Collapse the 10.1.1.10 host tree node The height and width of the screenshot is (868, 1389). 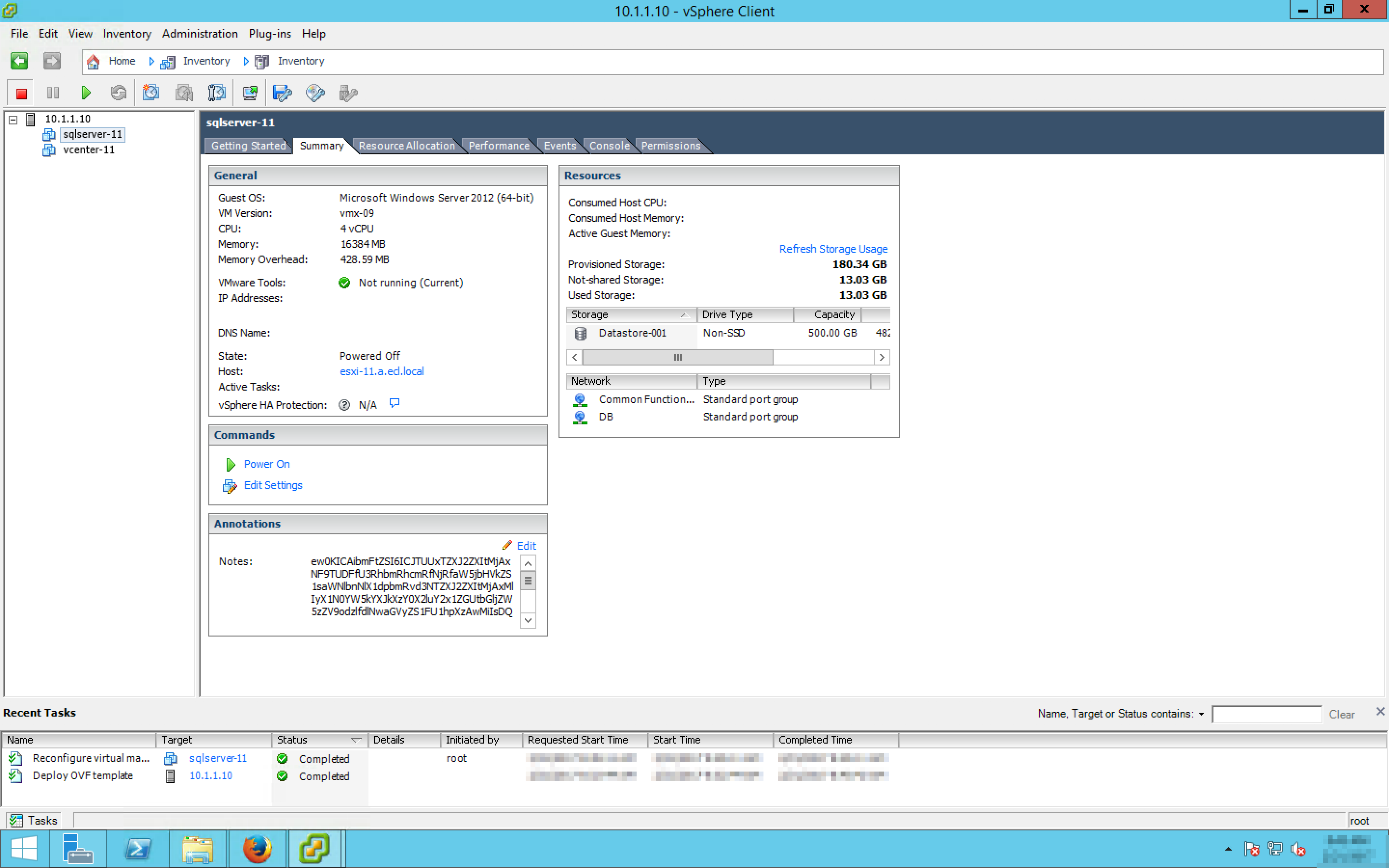click(x=13, y=120)
